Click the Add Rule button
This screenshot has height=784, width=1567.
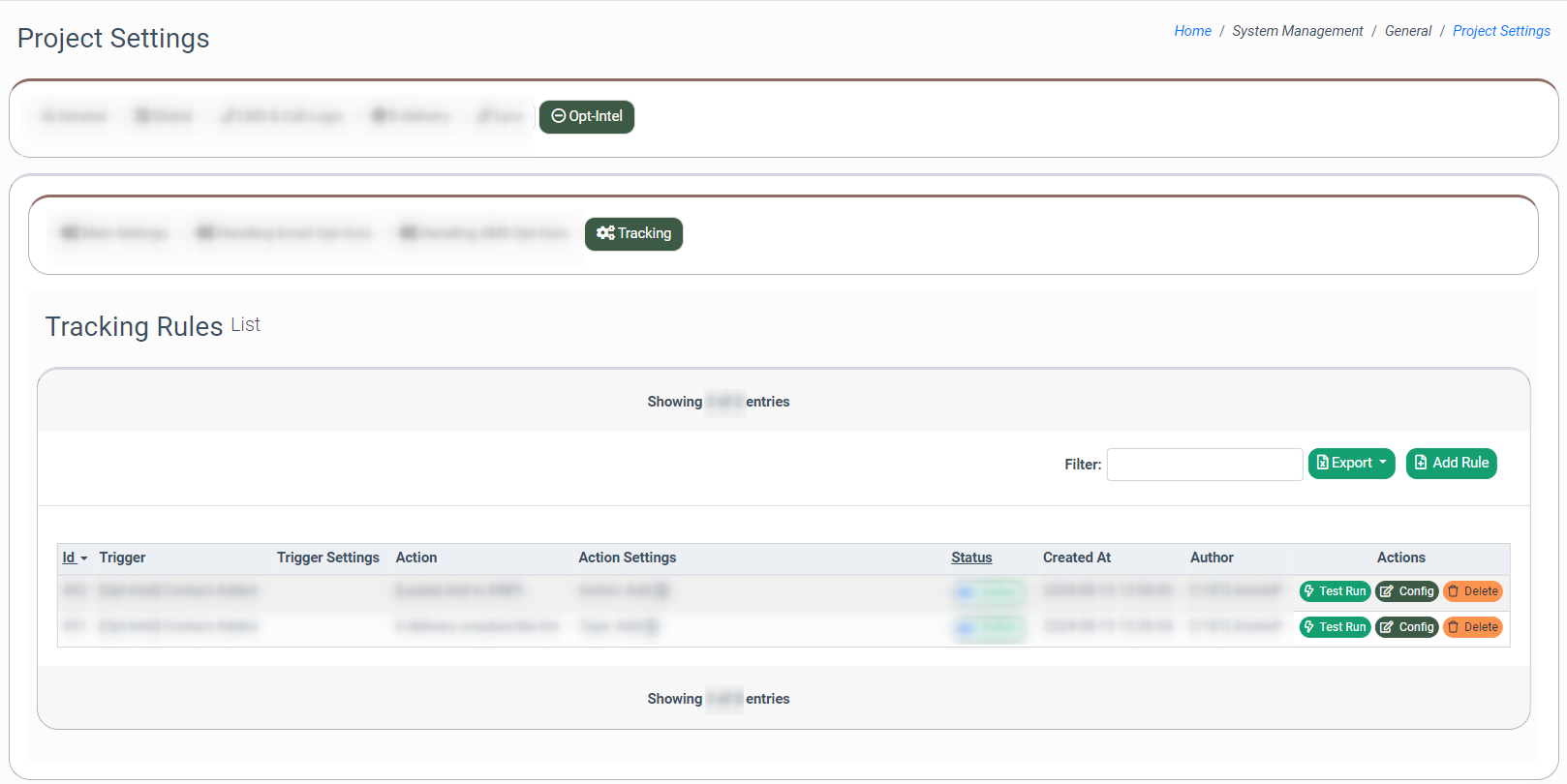[1451, 464]
